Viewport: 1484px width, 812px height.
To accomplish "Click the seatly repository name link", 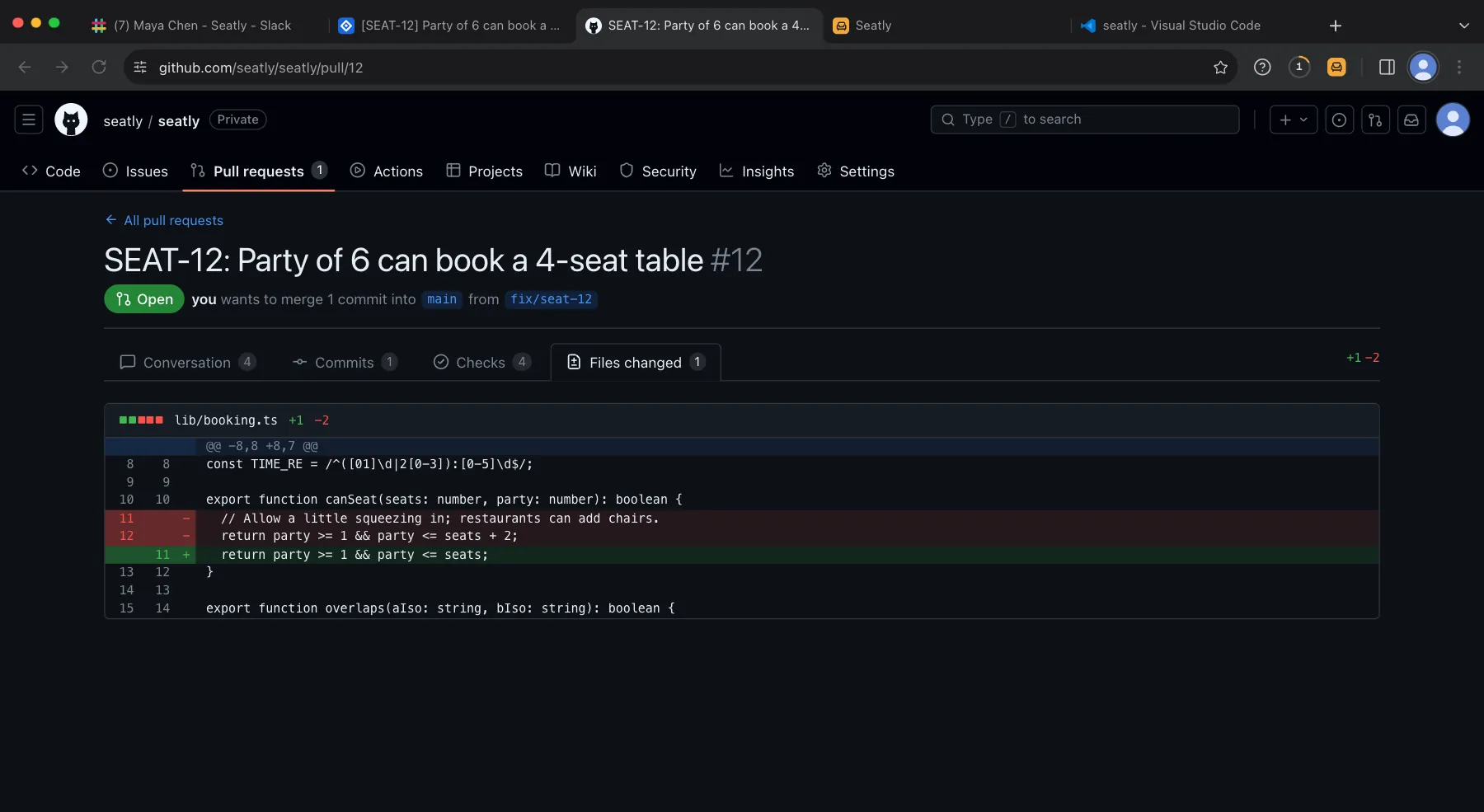I will pyautogui.click(x=179, y=121).
